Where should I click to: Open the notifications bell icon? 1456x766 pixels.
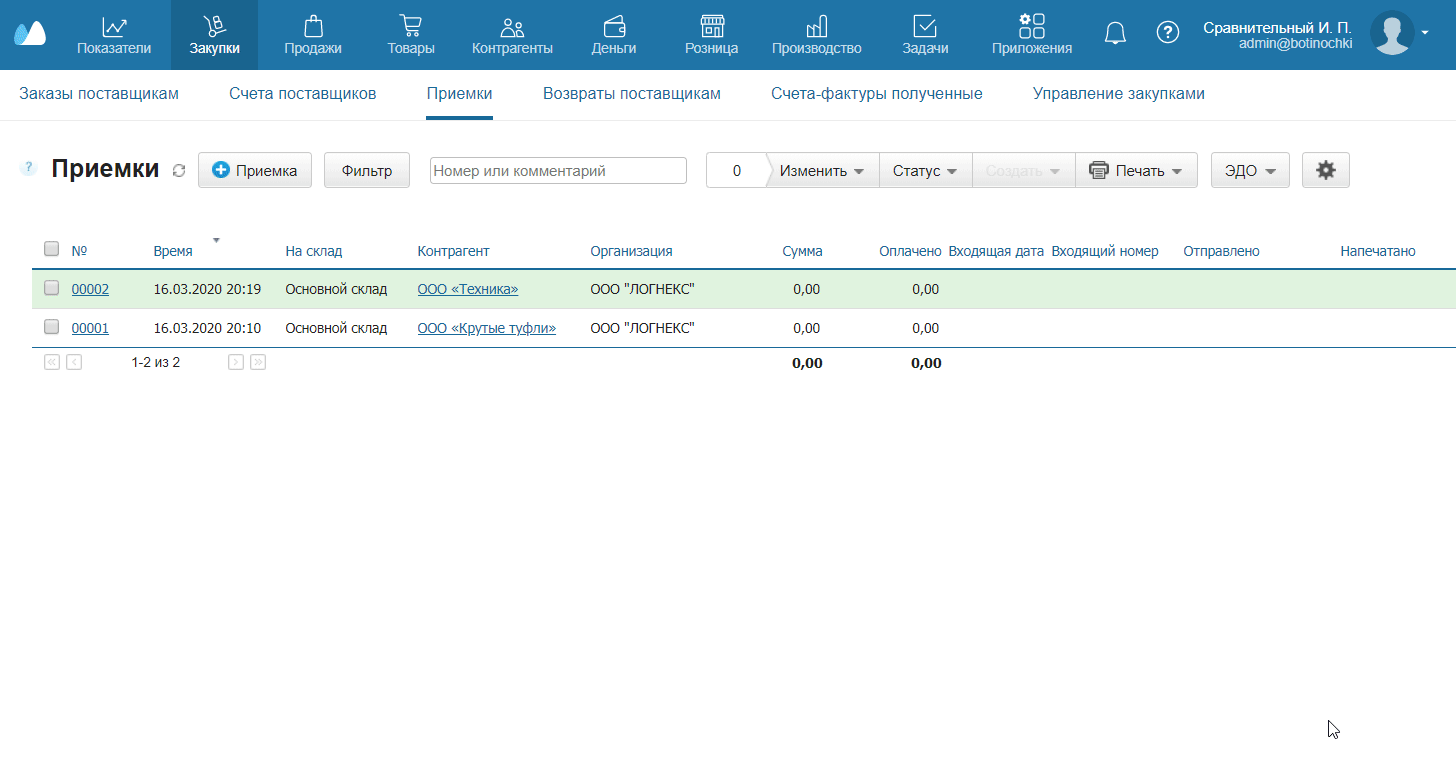(x=1115, y=33)
